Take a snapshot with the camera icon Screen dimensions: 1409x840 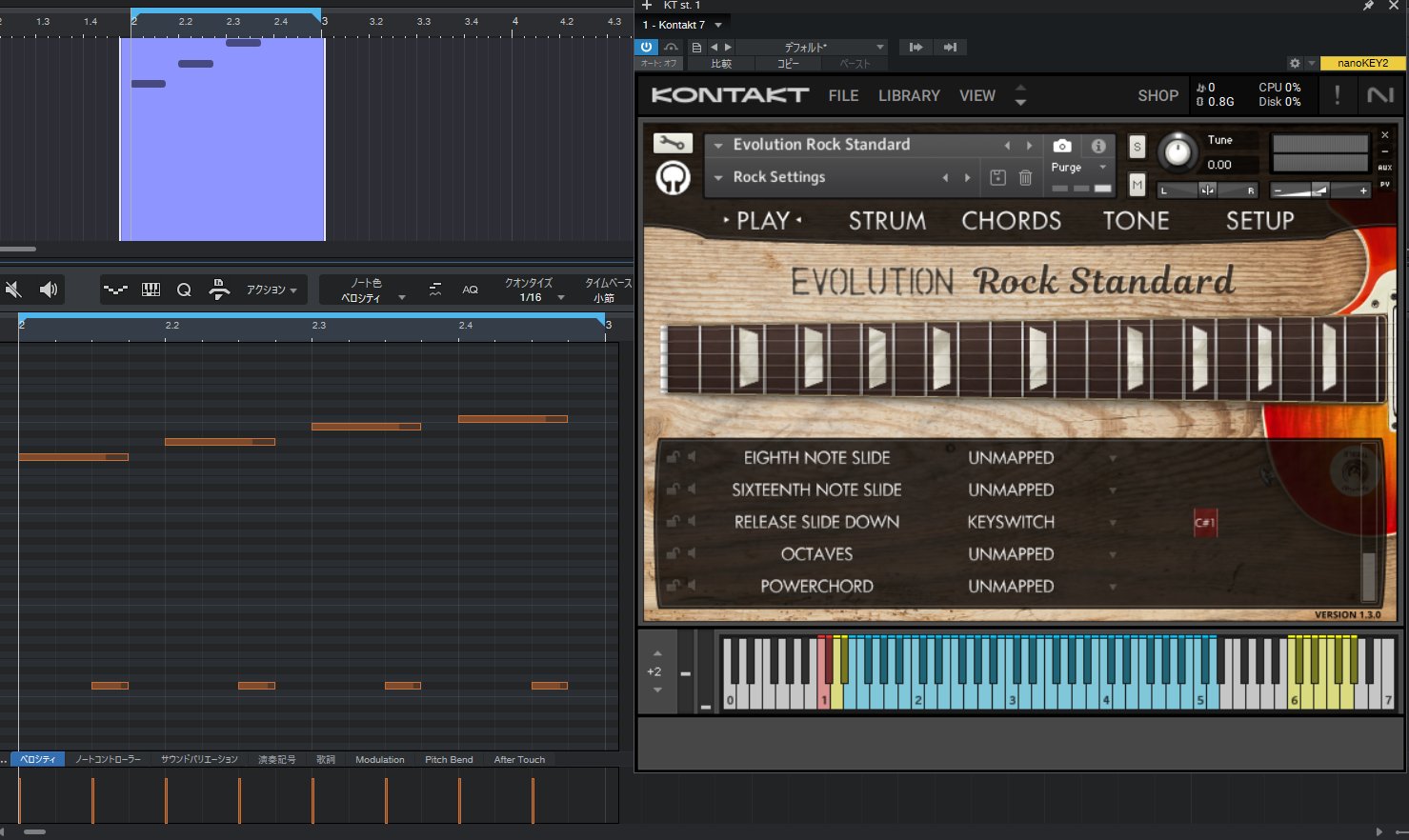pos(1061,146)
